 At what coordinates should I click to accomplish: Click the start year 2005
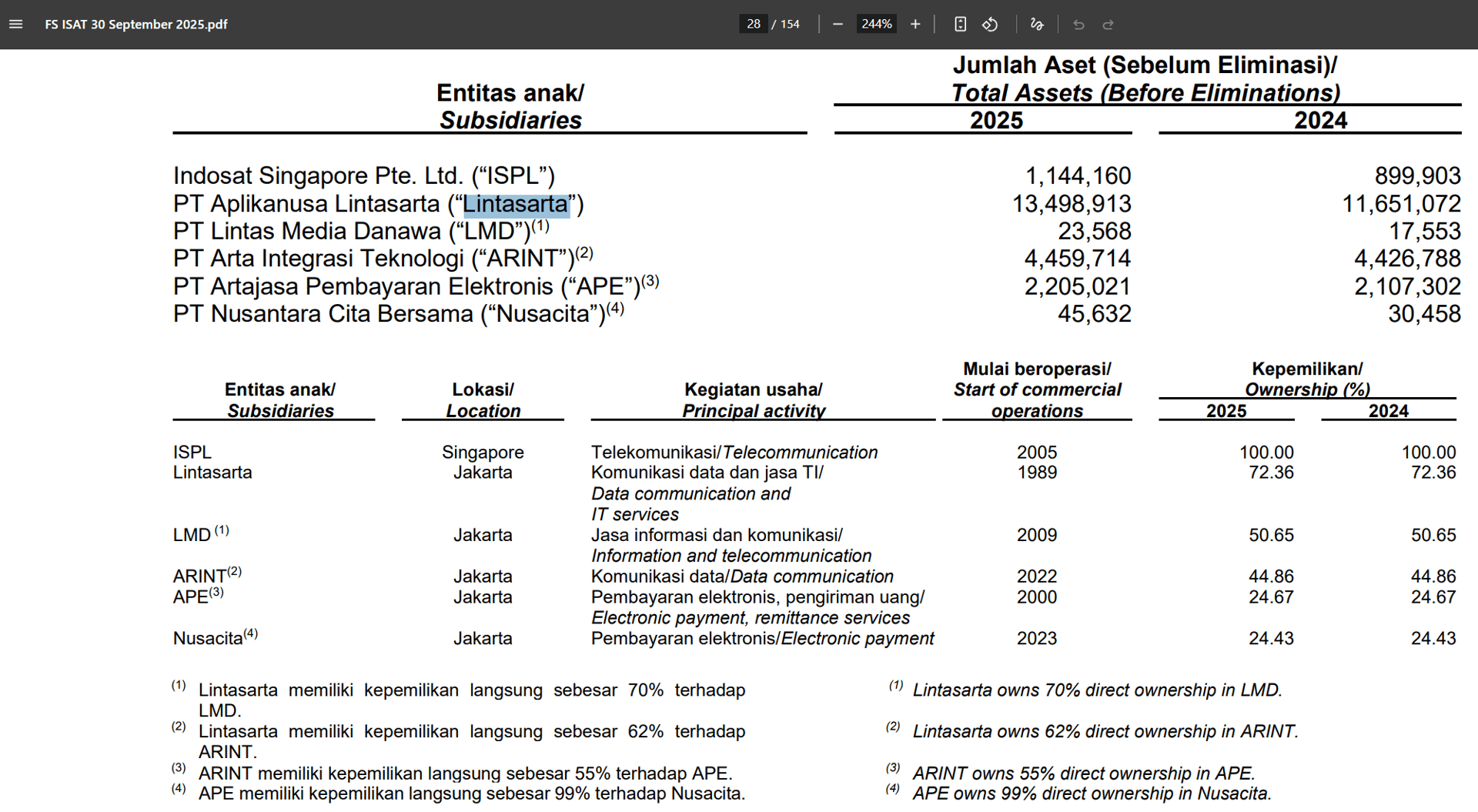(1037, 453)
